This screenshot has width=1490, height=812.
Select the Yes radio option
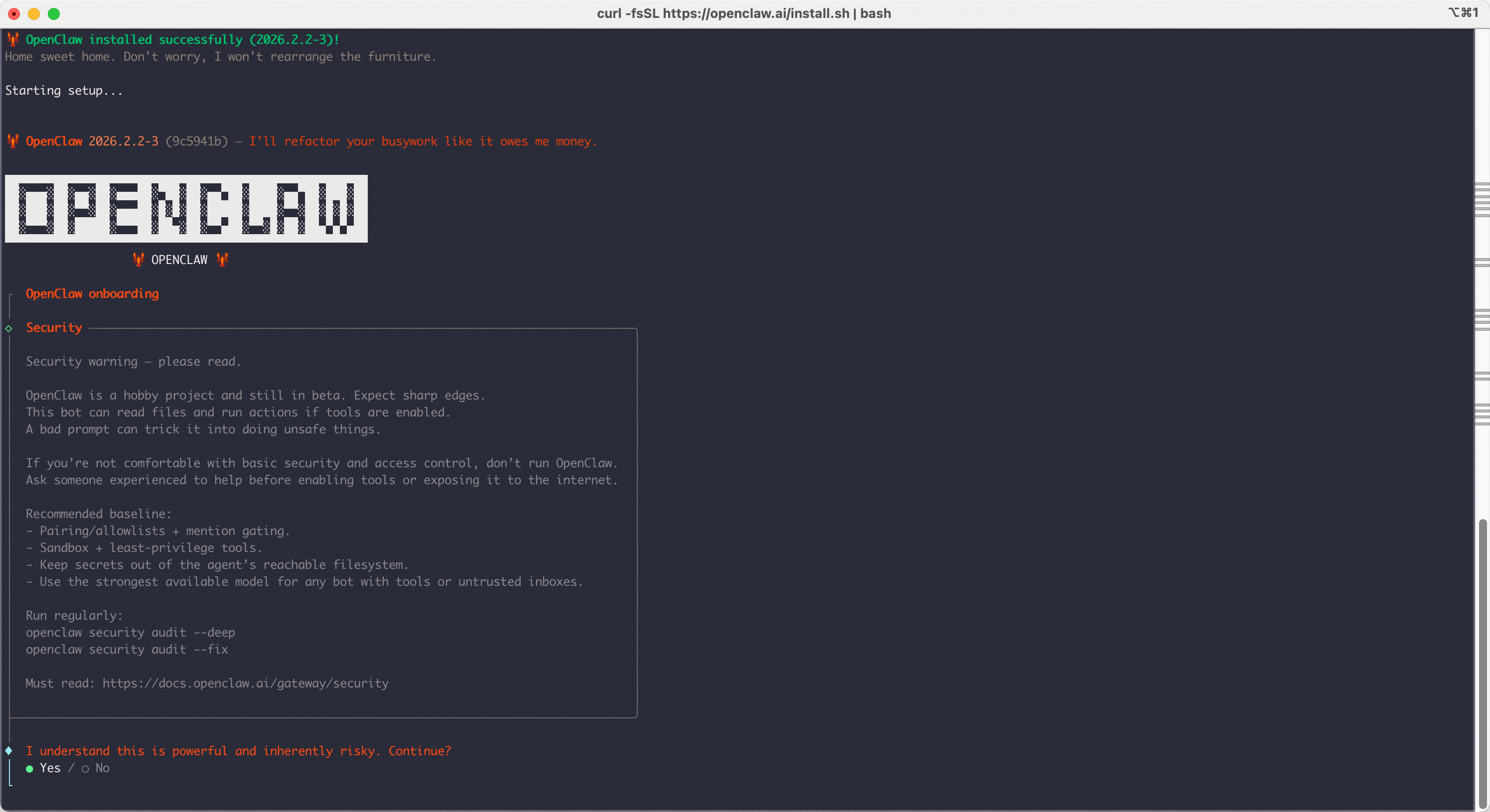point(30,769)
